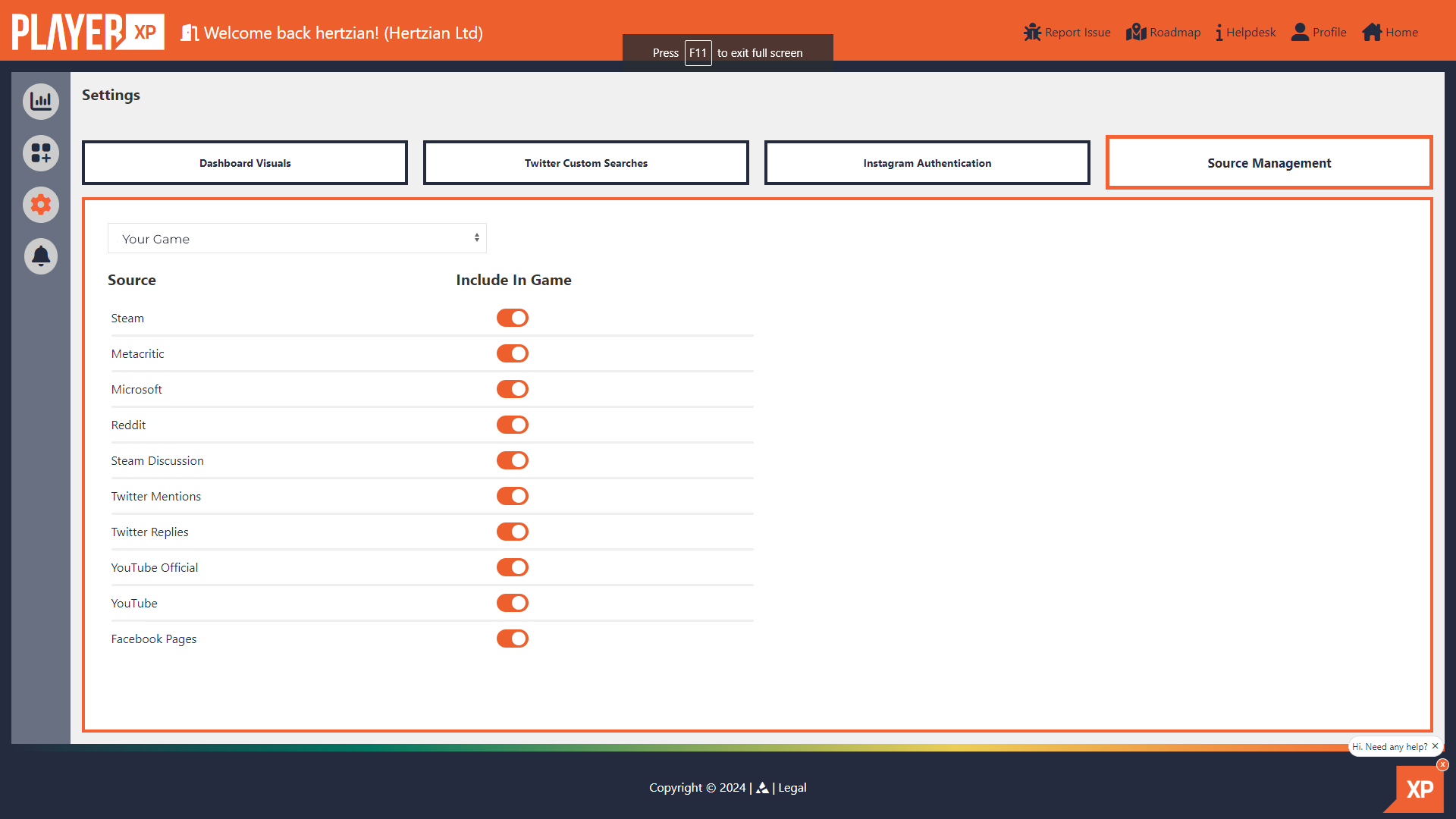The width and height of the screenshot is (1456, 819).
Task: Open the XP help chat widget
Action: click(x=1416, y=789)
